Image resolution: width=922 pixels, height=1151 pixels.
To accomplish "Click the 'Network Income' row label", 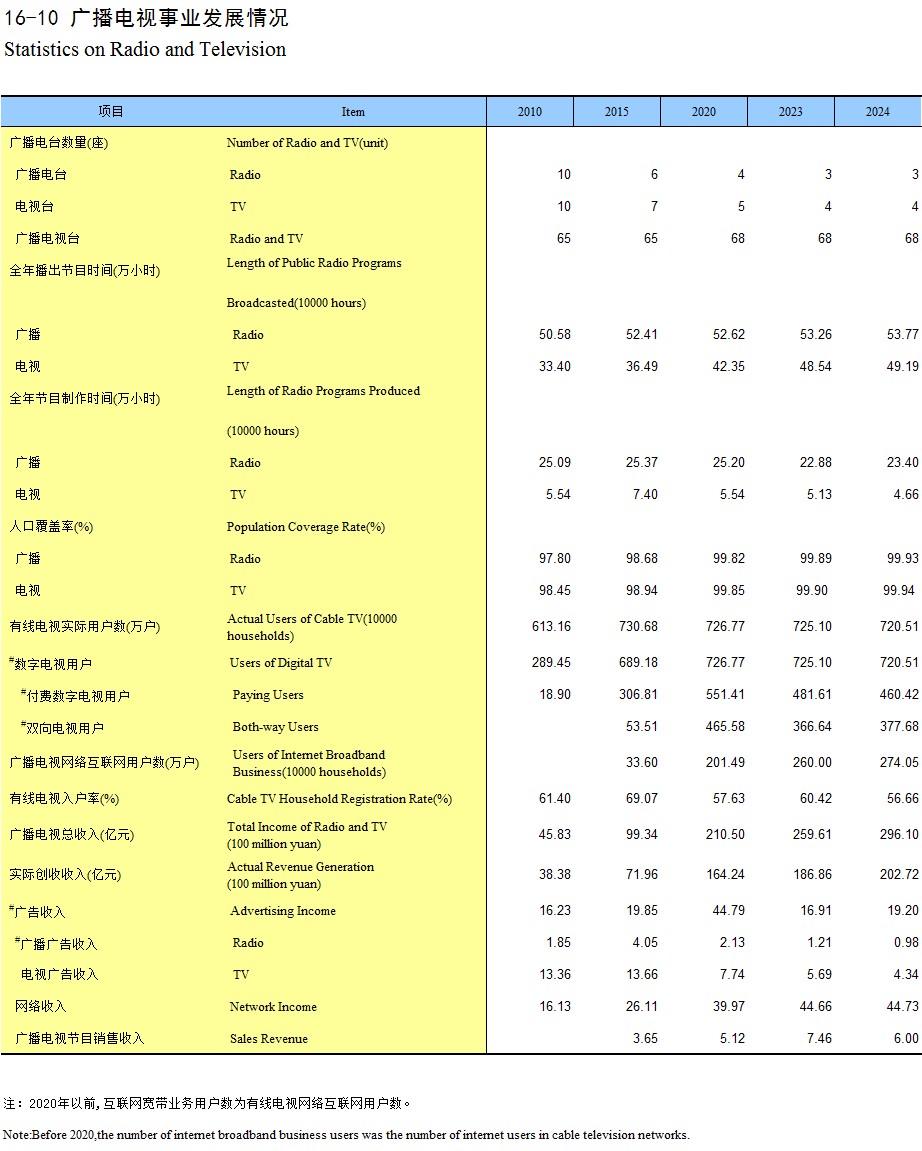I will (273, 1007).
